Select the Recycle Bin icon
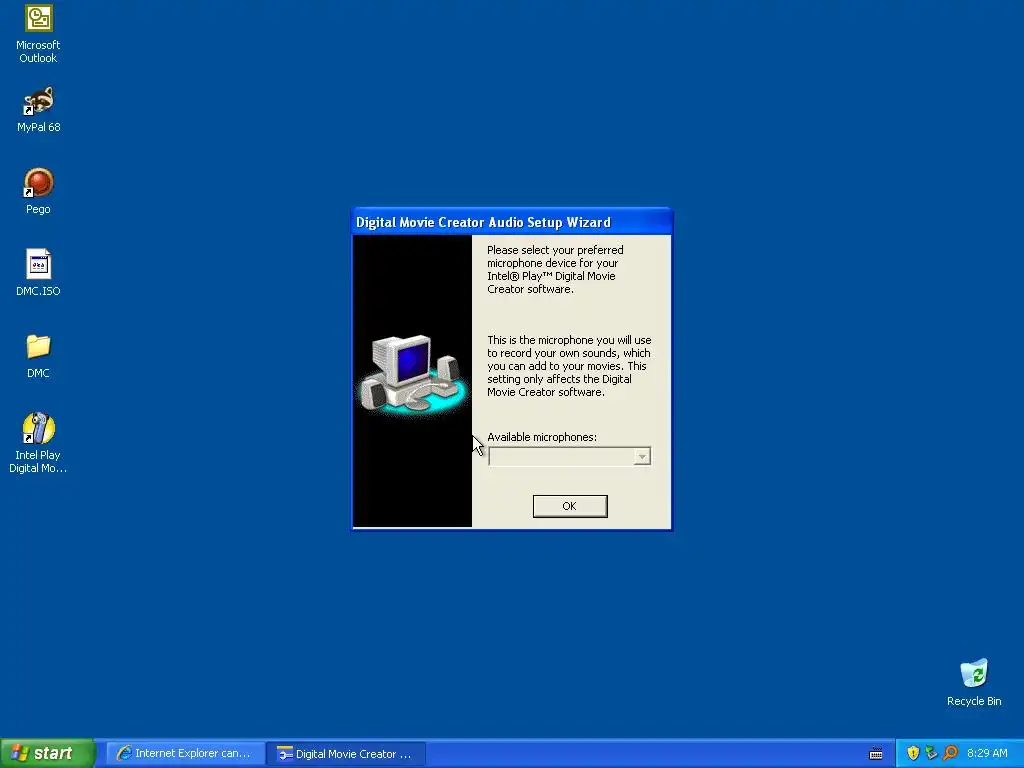The width and height of the screenshot is (1024, 768). pos(974,682)
